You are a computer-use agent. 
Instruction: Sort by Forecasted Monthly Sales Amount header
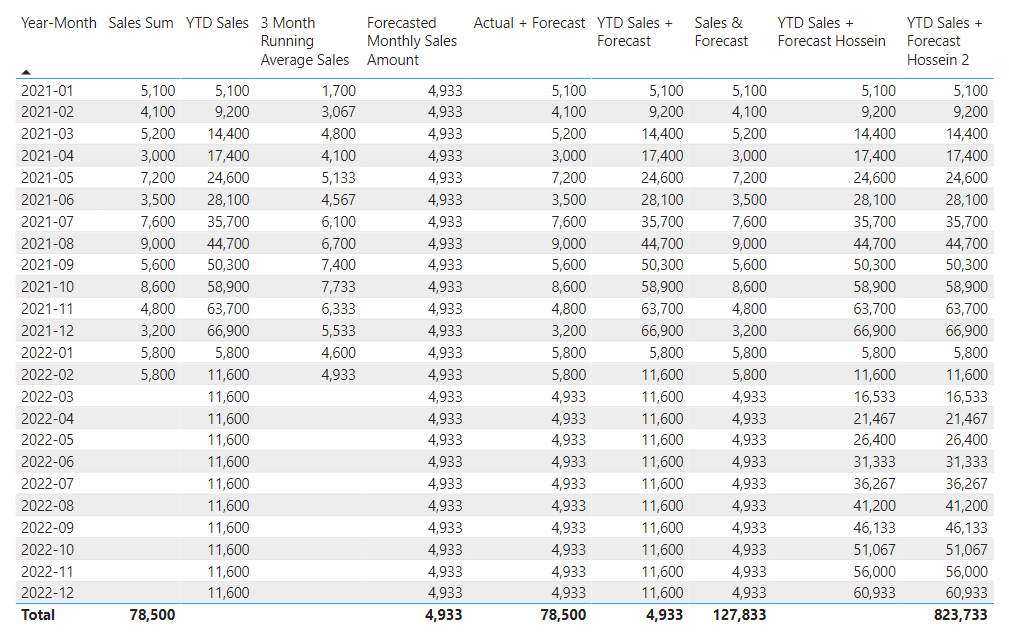point(412,41)
